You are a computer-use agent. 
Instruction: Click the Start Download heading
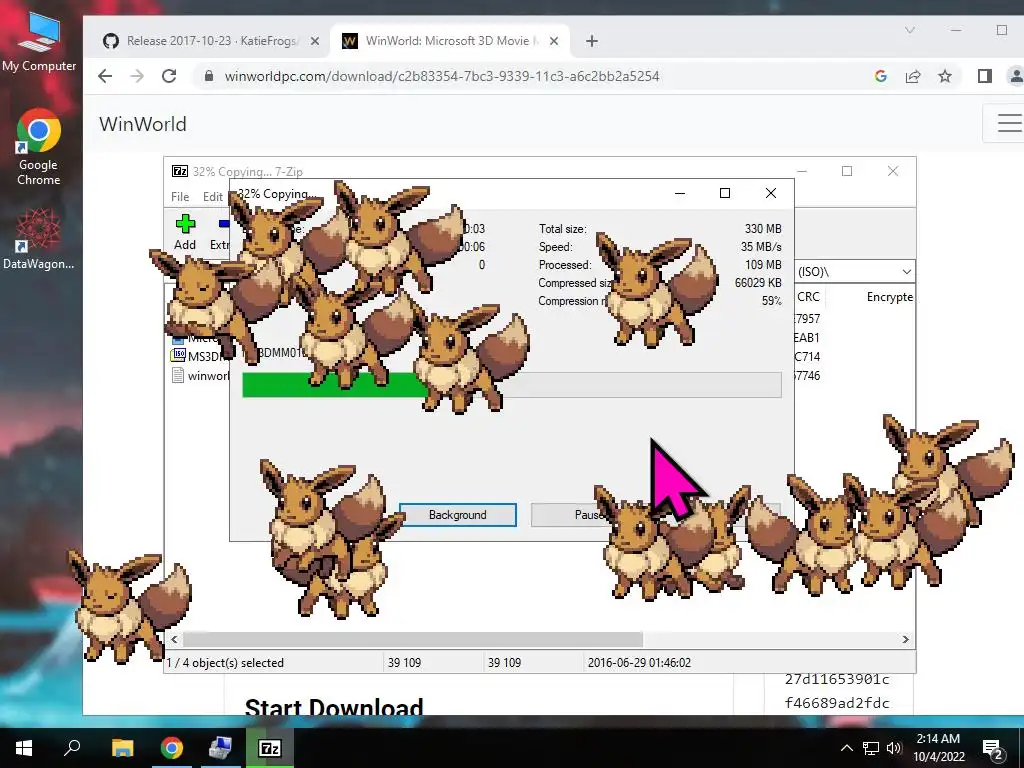click(334, 707)
